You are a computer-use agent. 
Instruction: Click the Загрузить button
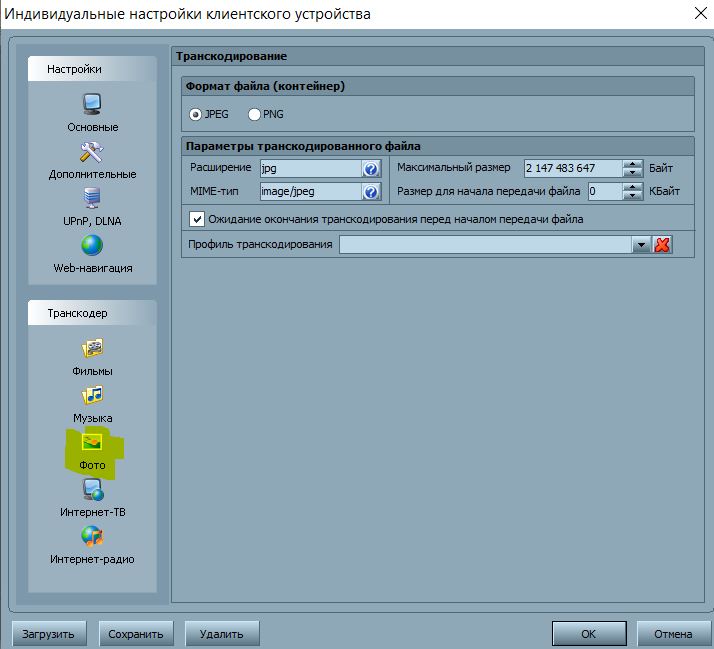click(50, 634)
